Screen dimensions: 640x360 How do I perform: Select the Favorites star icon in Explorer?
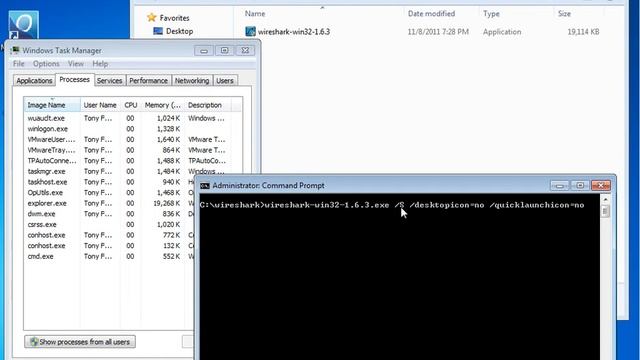152,18
